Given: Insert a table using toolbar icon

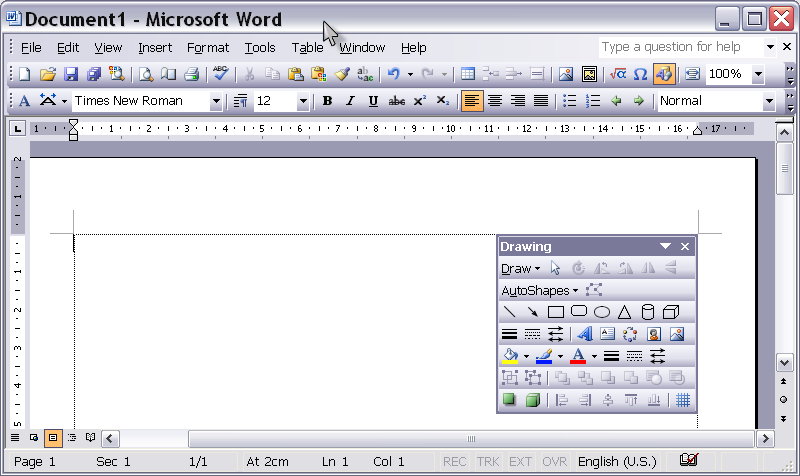Looking at the screenshot, I should click(x=467, y=74).
